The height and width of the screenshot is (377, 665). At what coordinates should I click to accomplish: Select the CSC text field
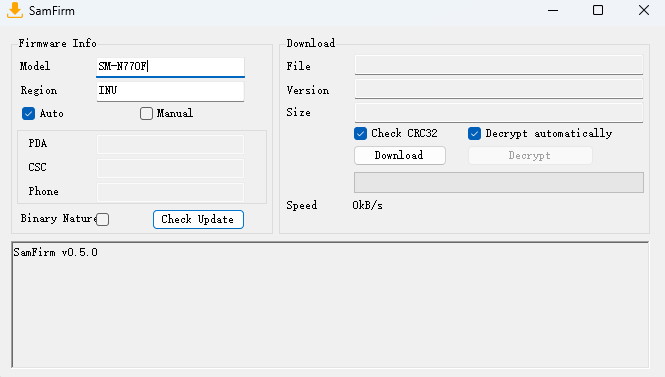click(x=170, y=168)
